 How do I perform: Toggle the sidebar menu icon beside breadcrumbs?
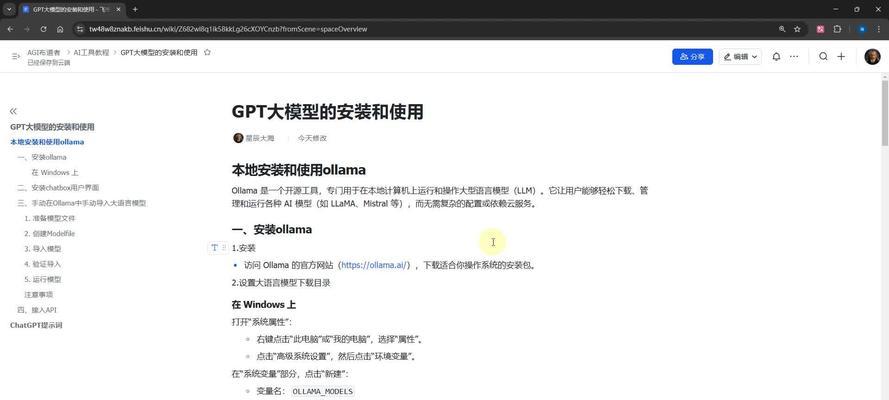(15, 56)
